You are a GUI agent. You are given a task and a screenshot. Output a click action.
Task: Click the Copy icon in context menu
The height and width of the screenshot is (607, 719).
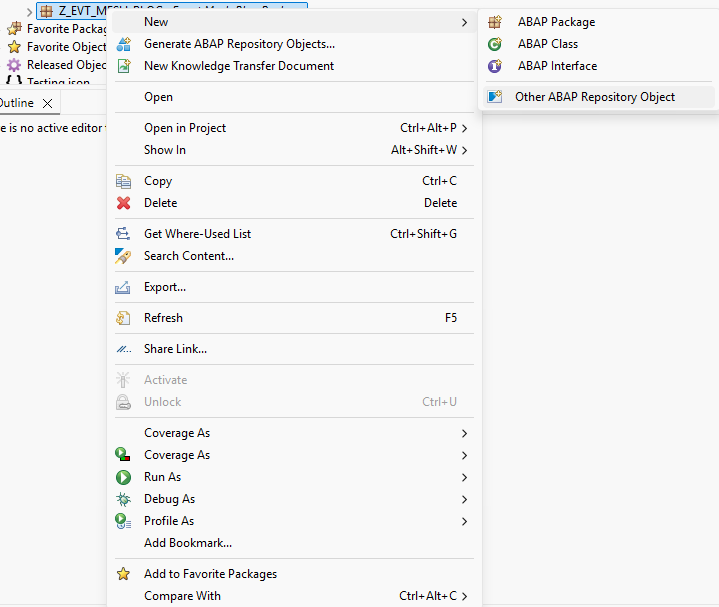pyautogui.click(x=124, y=181)
